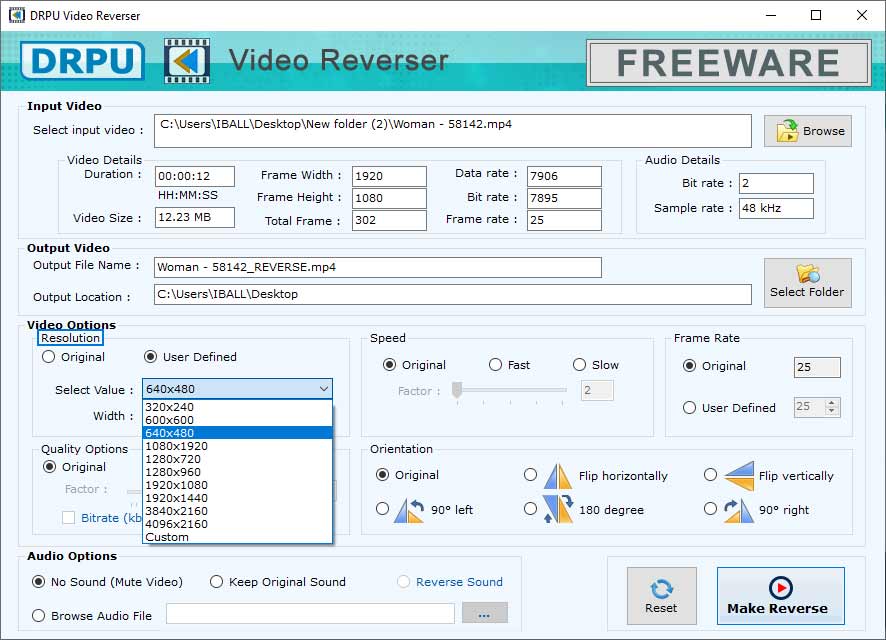Click the speed Factor slider handle
Screen dimensions: 886x640
[x=457, y=390]
